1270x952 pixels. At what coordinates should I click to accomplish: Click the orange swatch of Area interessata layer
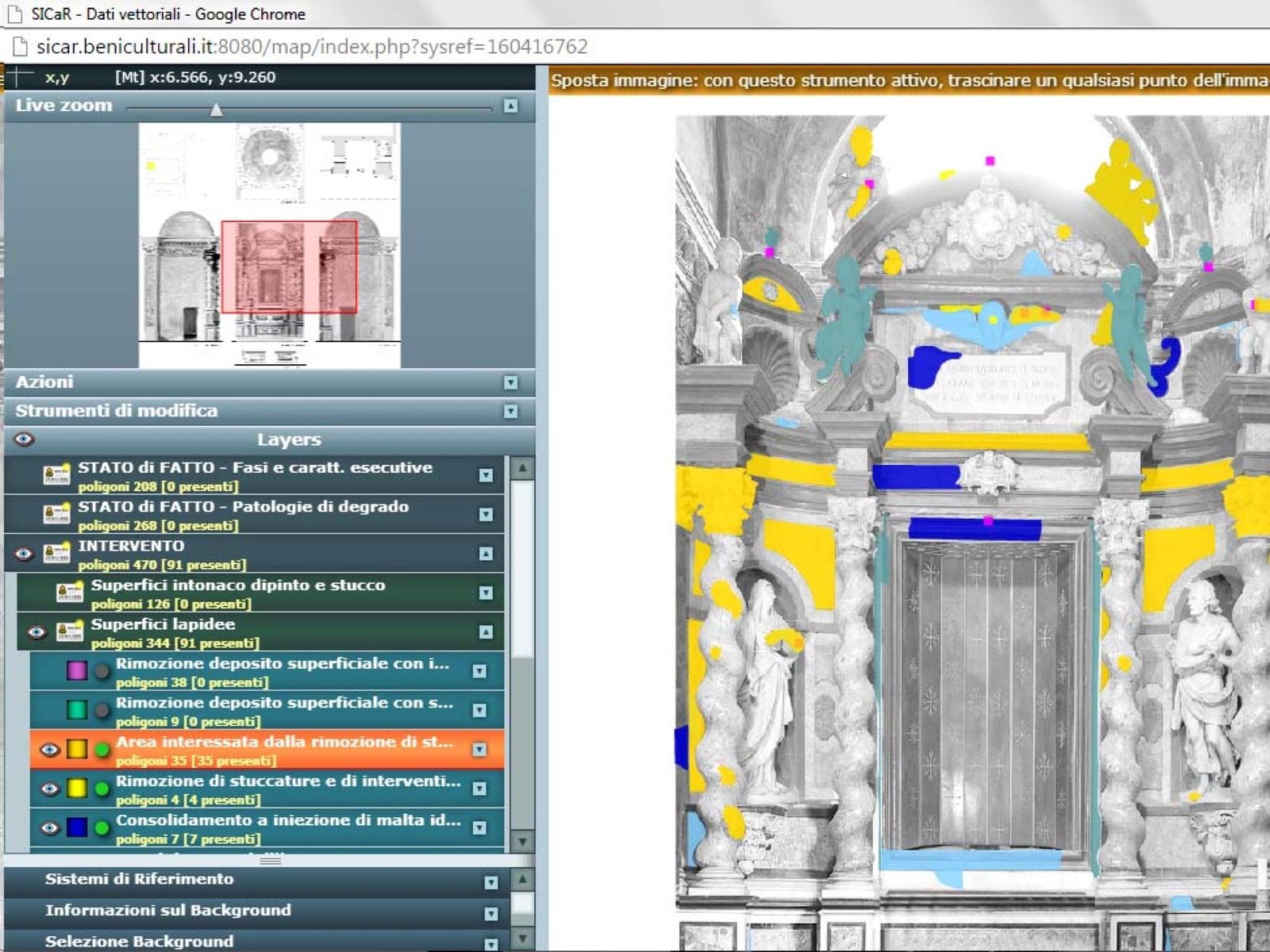[76, 749]
